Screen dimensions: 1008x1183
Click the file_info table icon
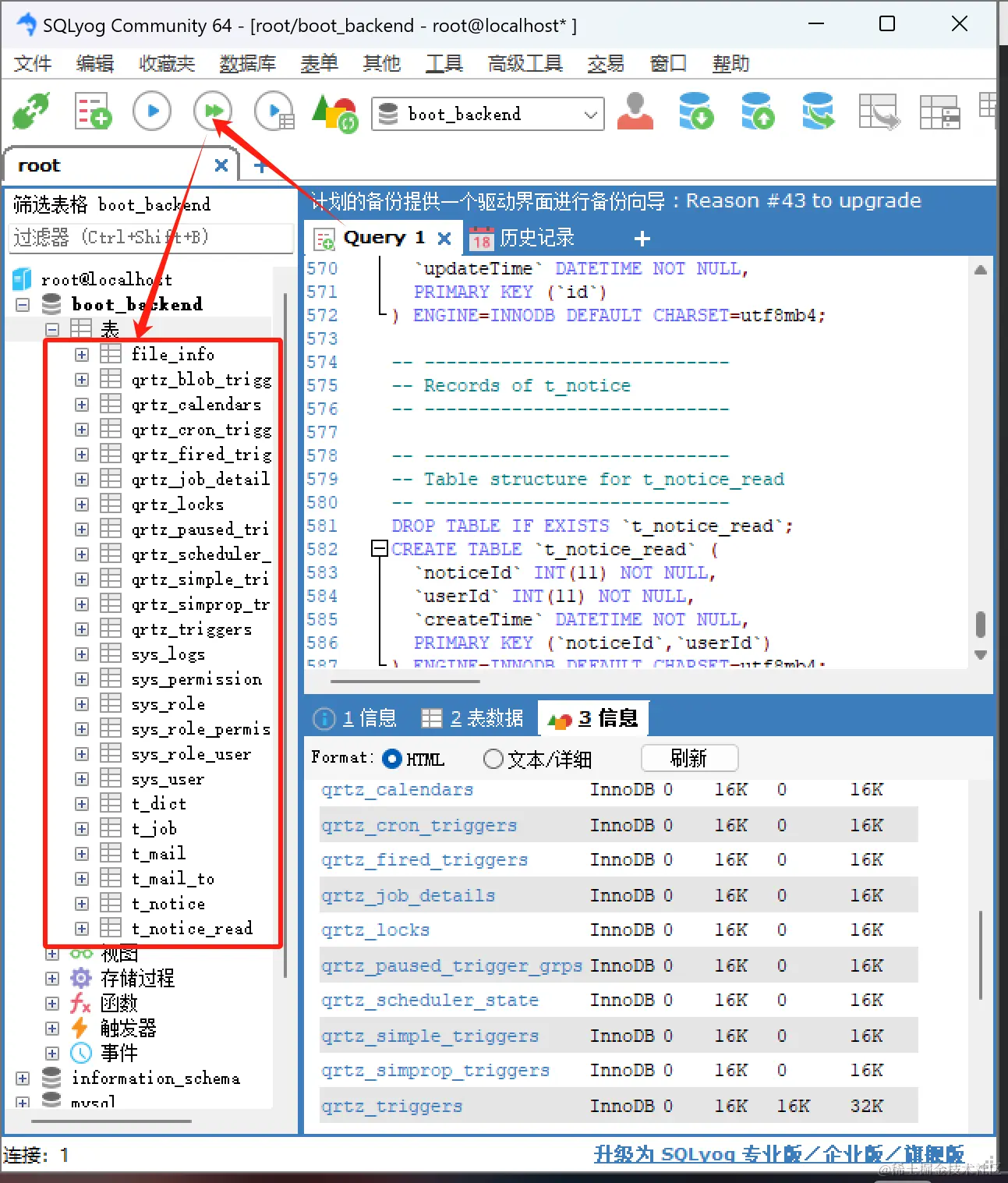(x=111, y=354)
